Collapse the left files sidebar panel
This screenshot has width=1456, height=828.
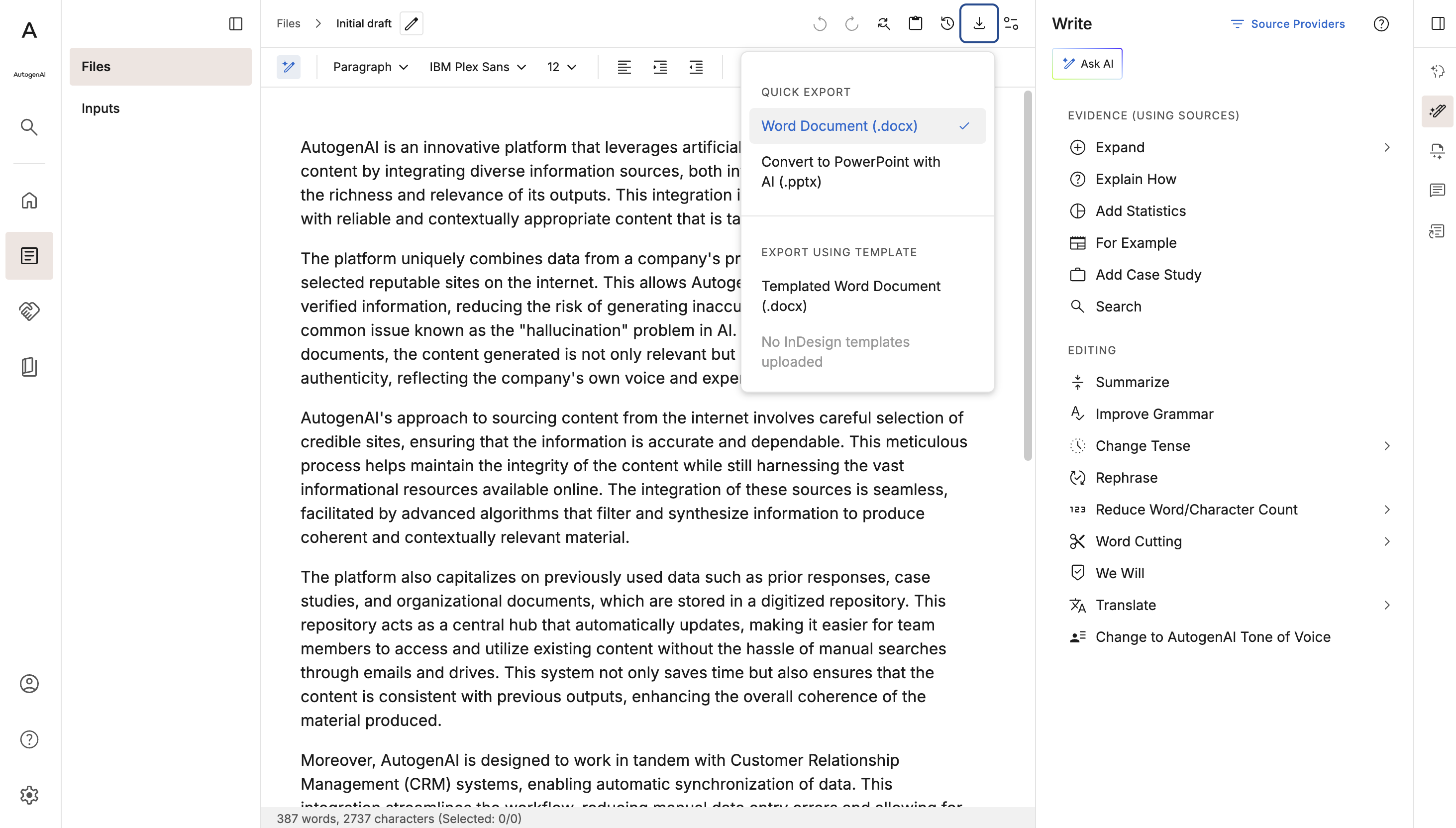235,23
